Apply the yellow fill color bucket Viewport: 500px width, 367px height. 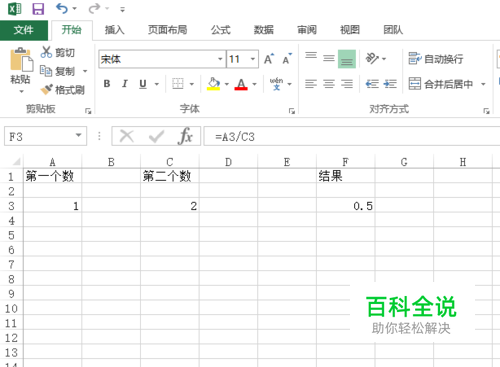[214, 84]
